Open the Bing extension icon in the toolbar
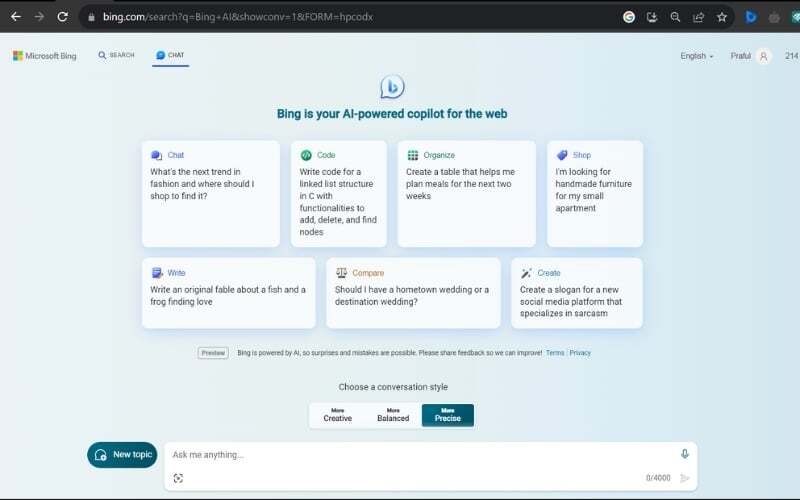 click(x=751, y=17)
